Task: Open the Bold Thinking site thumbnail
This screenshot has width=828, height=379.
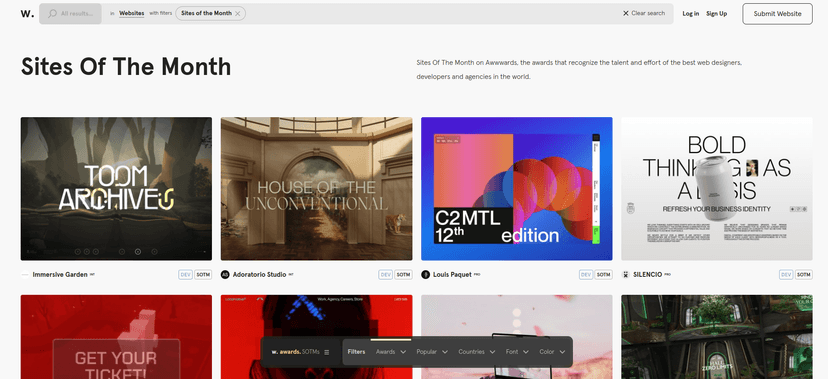Action: 717,188
